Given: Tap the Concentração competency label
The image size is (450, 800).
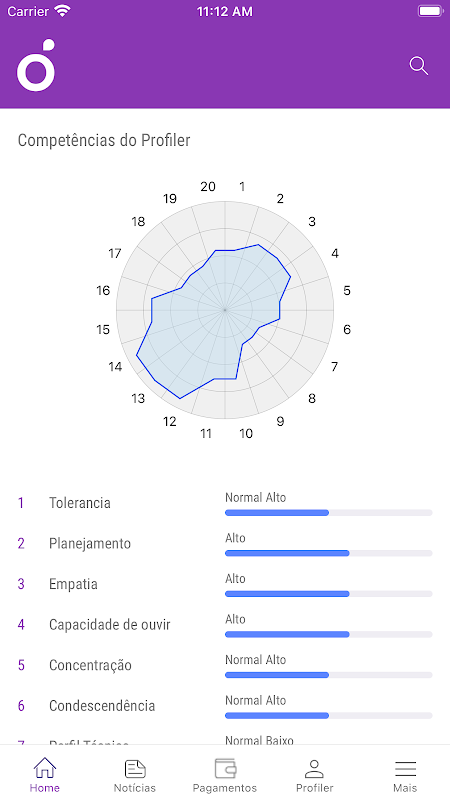Looking at the screenshot, I should click(90, 665).
